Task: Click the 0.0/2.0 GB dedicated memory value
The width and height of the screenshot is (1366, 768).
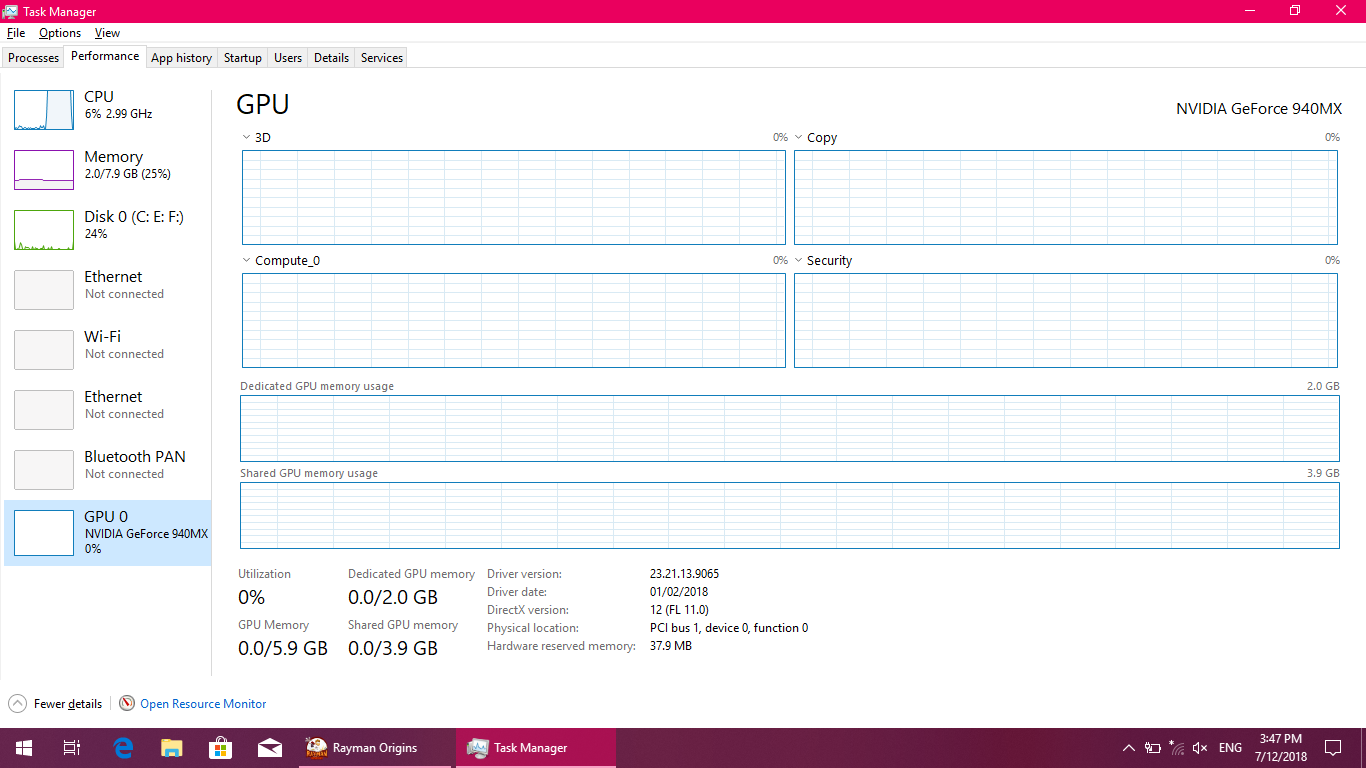Action: (x=393, y=597)
